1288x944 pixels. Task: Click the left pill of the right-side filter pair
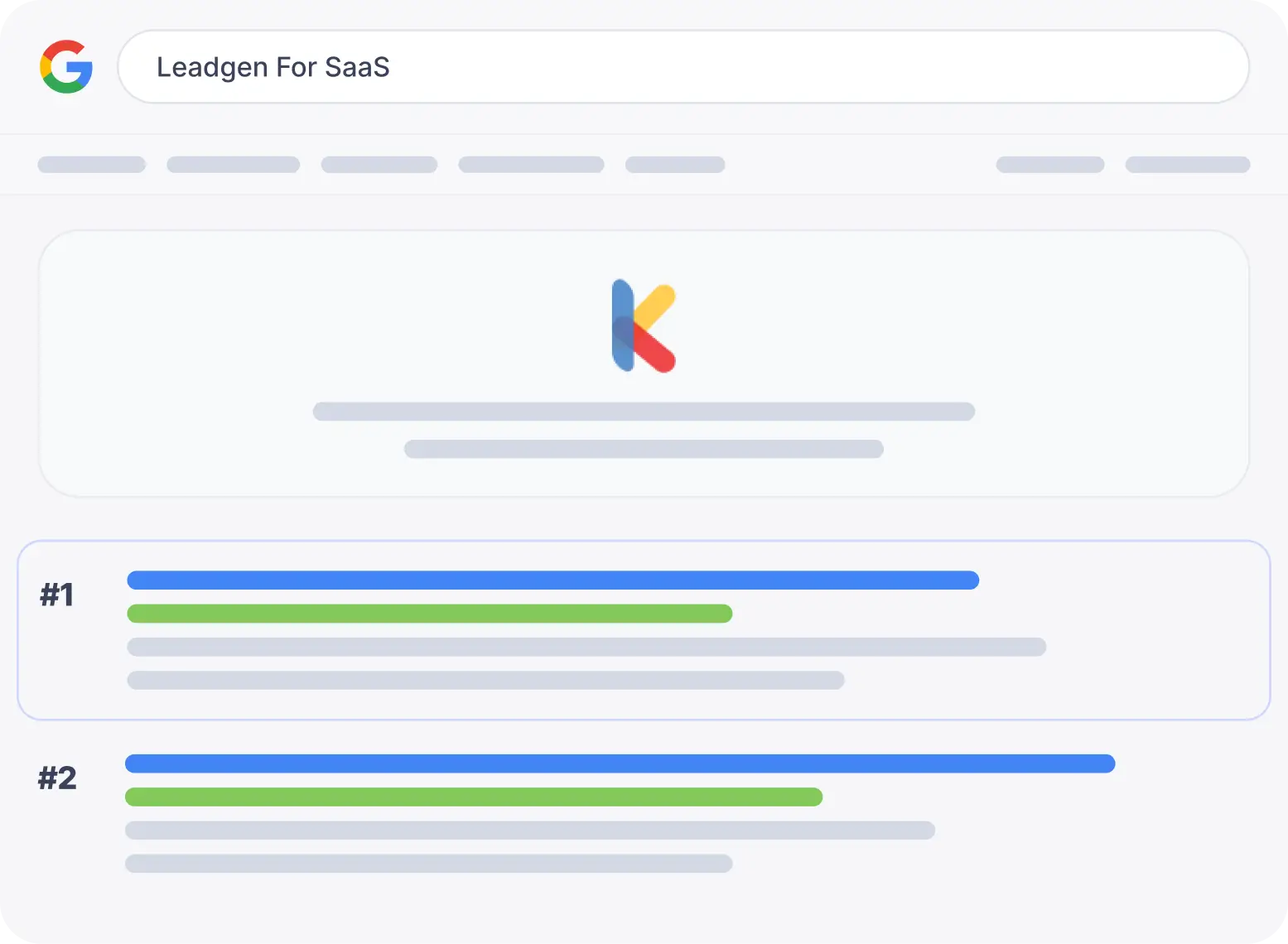pyautogui.click(x=1050, y=165)
